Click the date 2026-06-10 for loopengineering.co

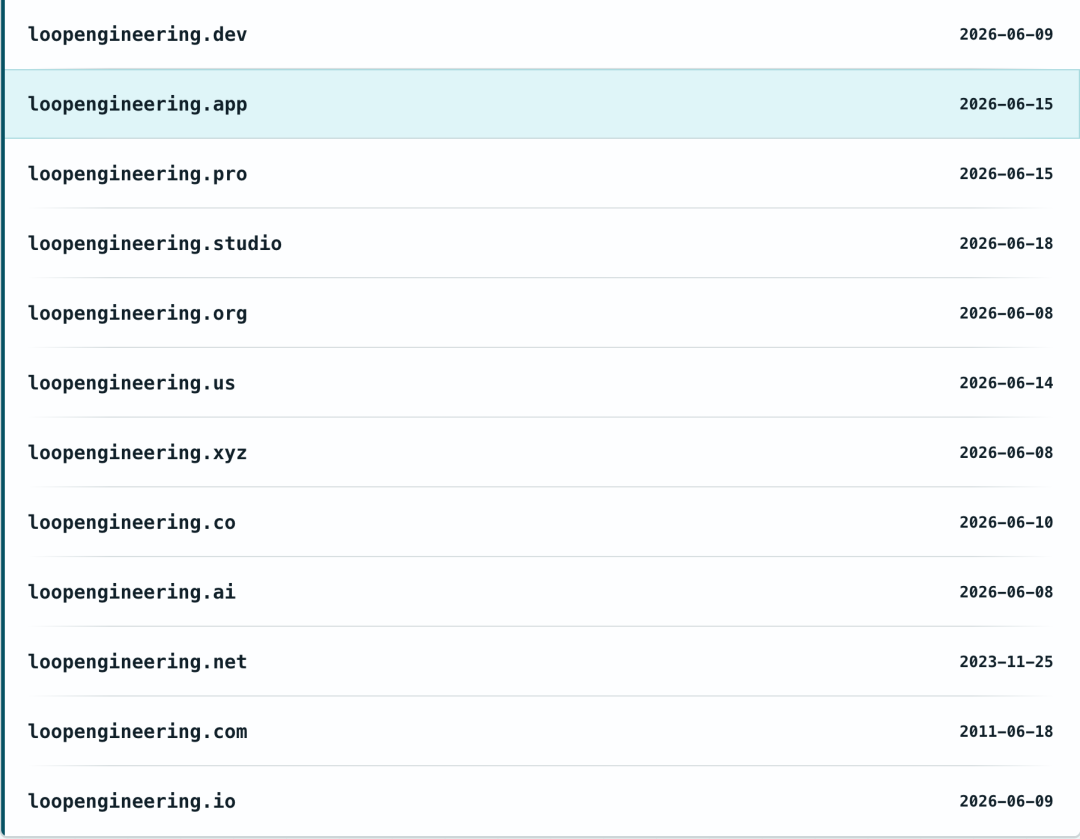click(x=1006, y=522)
